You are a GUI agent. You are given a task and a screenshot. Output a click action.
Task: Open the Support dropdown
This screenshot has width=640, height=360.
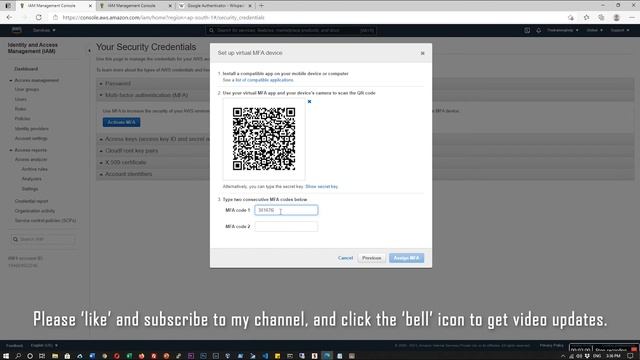tap(620, 30)
